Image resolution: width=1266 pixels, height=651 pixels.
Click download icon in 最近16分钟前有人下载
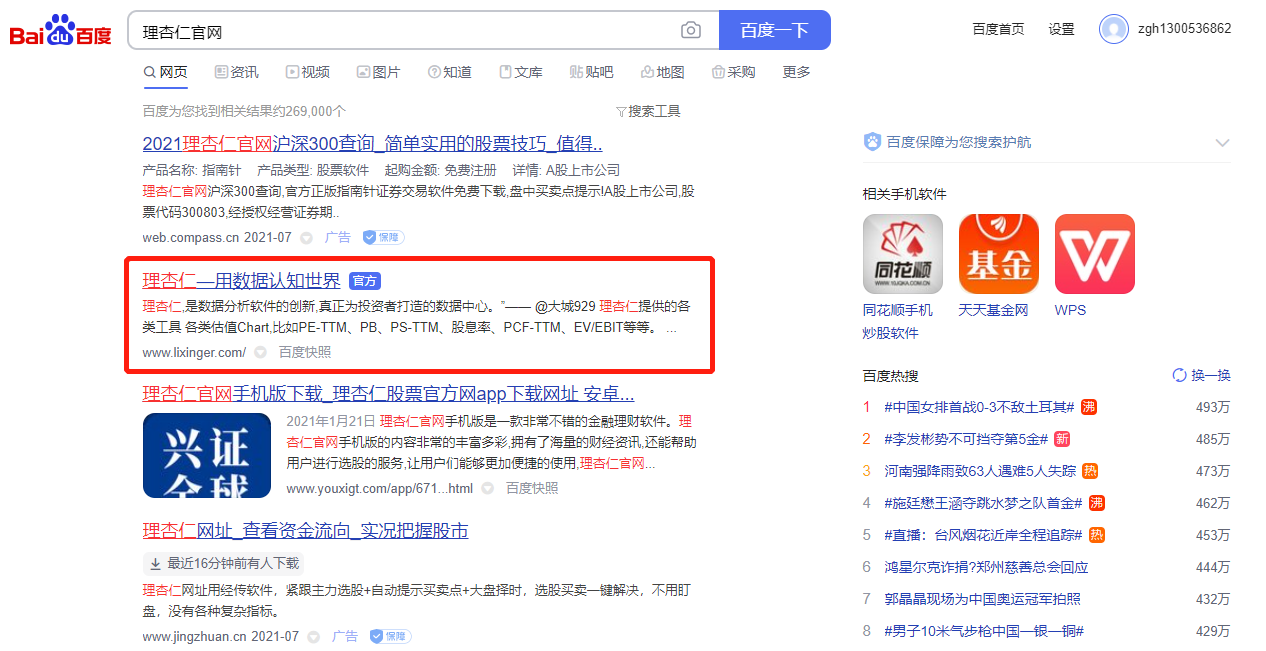pos(156,563)
